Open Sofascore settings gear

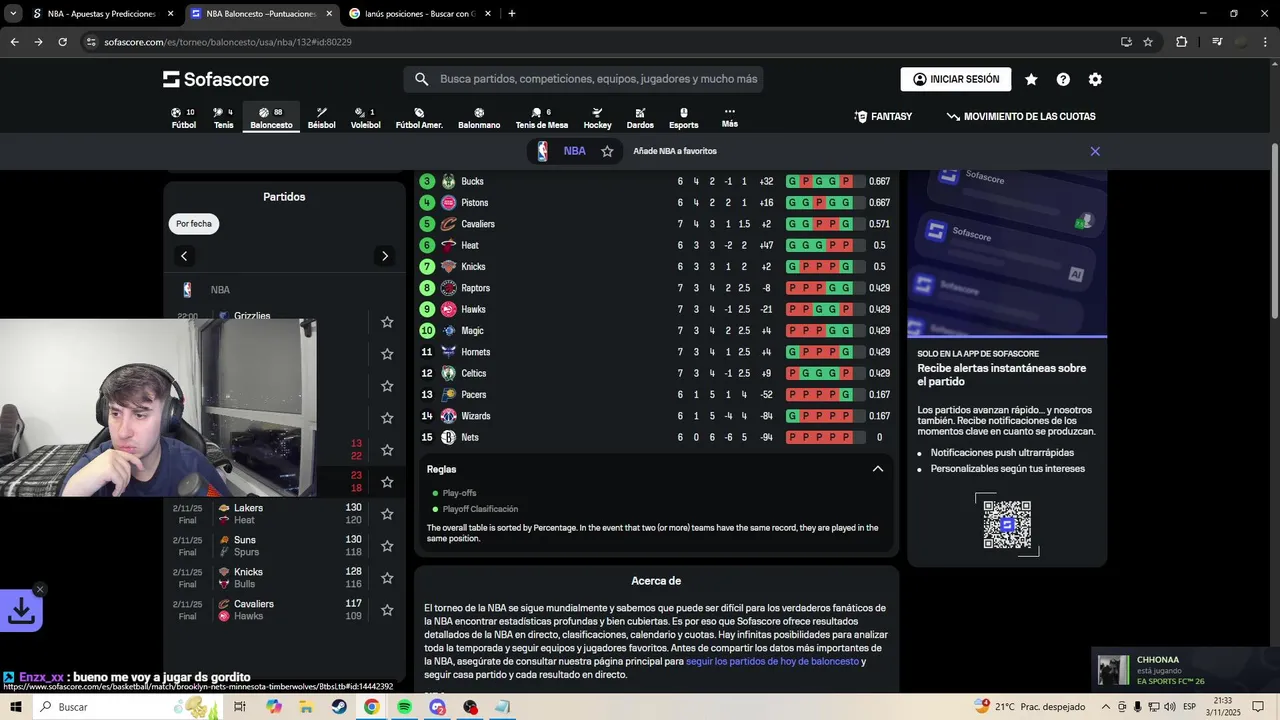(1095, 79)
